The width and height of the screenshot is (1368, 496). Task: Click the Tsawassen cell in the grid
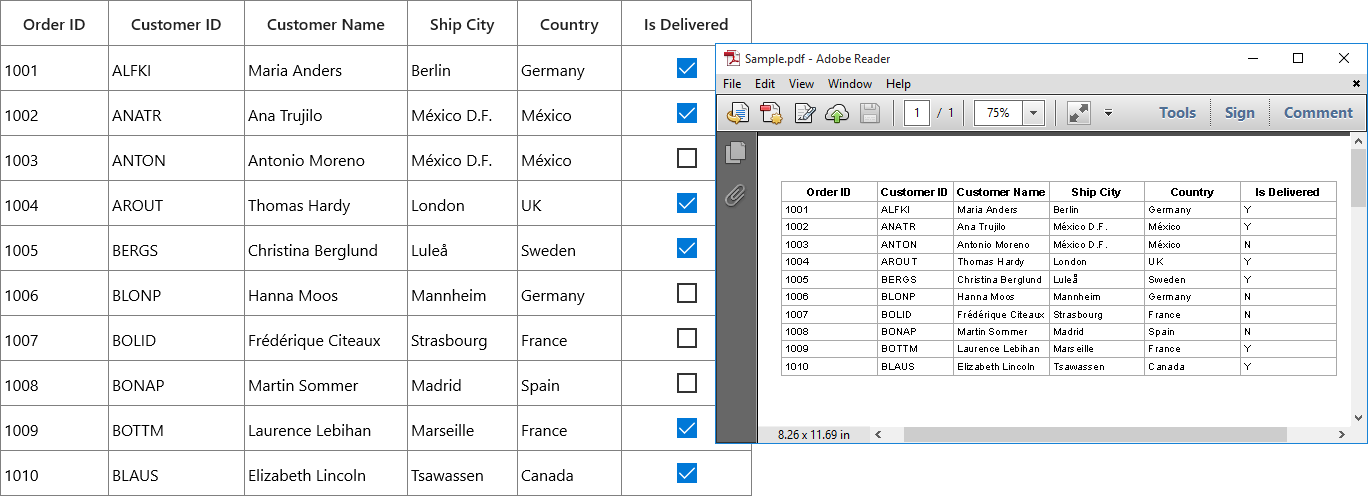pyautogui.click(x=462, y=473)
